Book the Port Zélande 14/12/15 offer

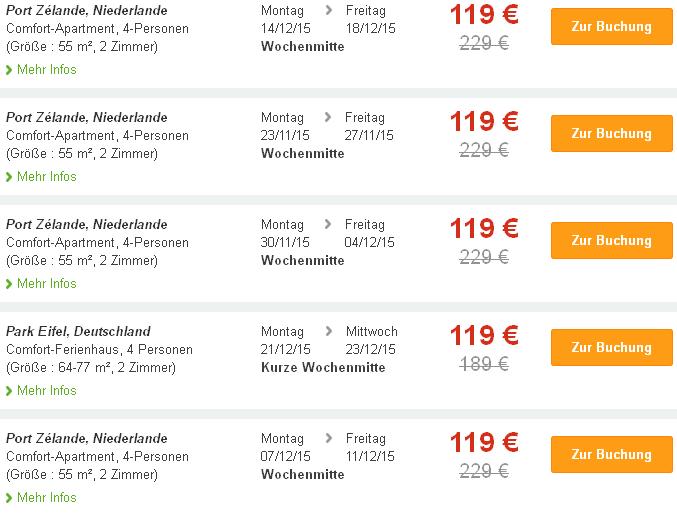coord(611,26)
